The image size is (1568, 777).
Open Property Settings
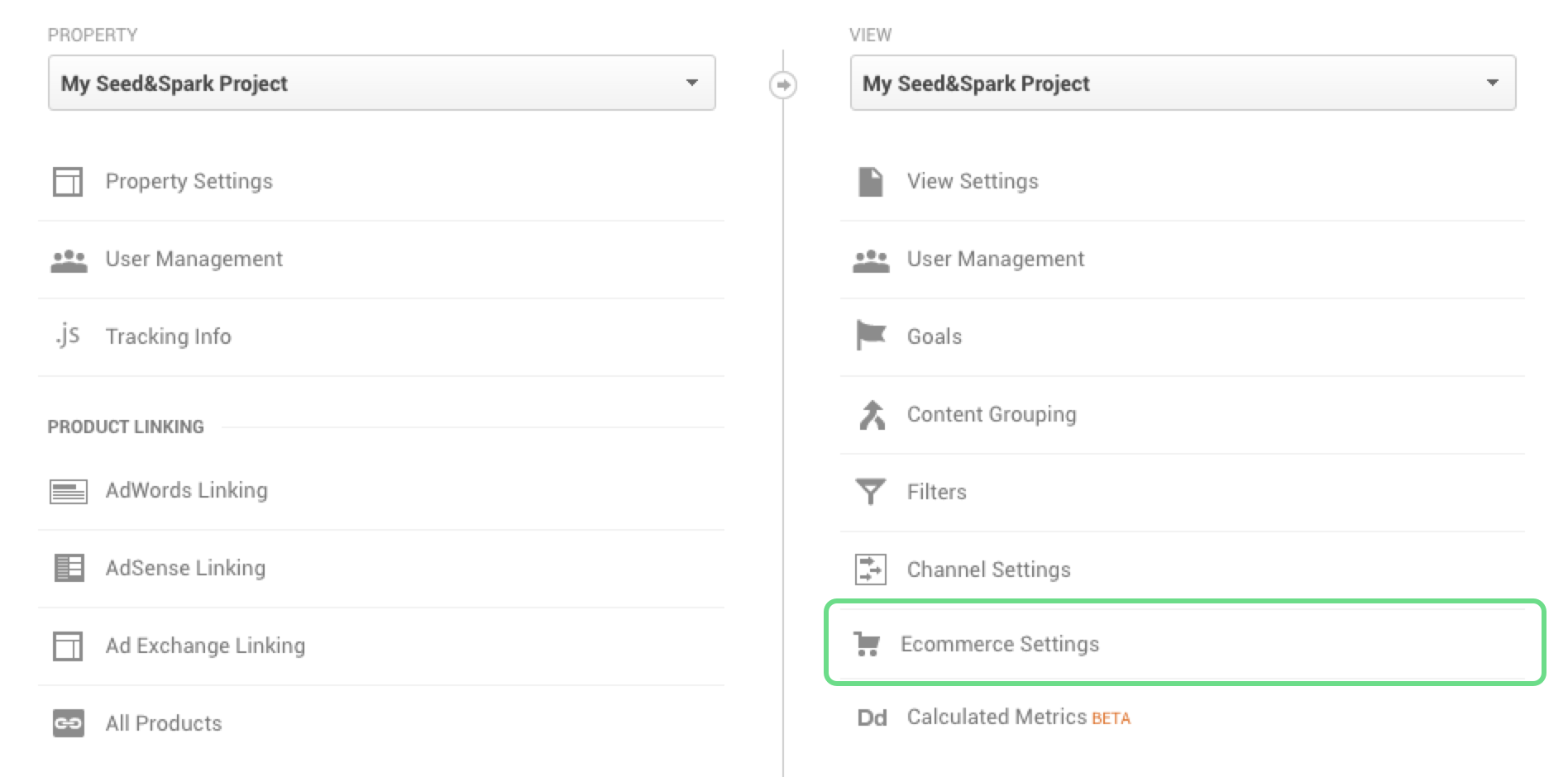coord(189,182)
